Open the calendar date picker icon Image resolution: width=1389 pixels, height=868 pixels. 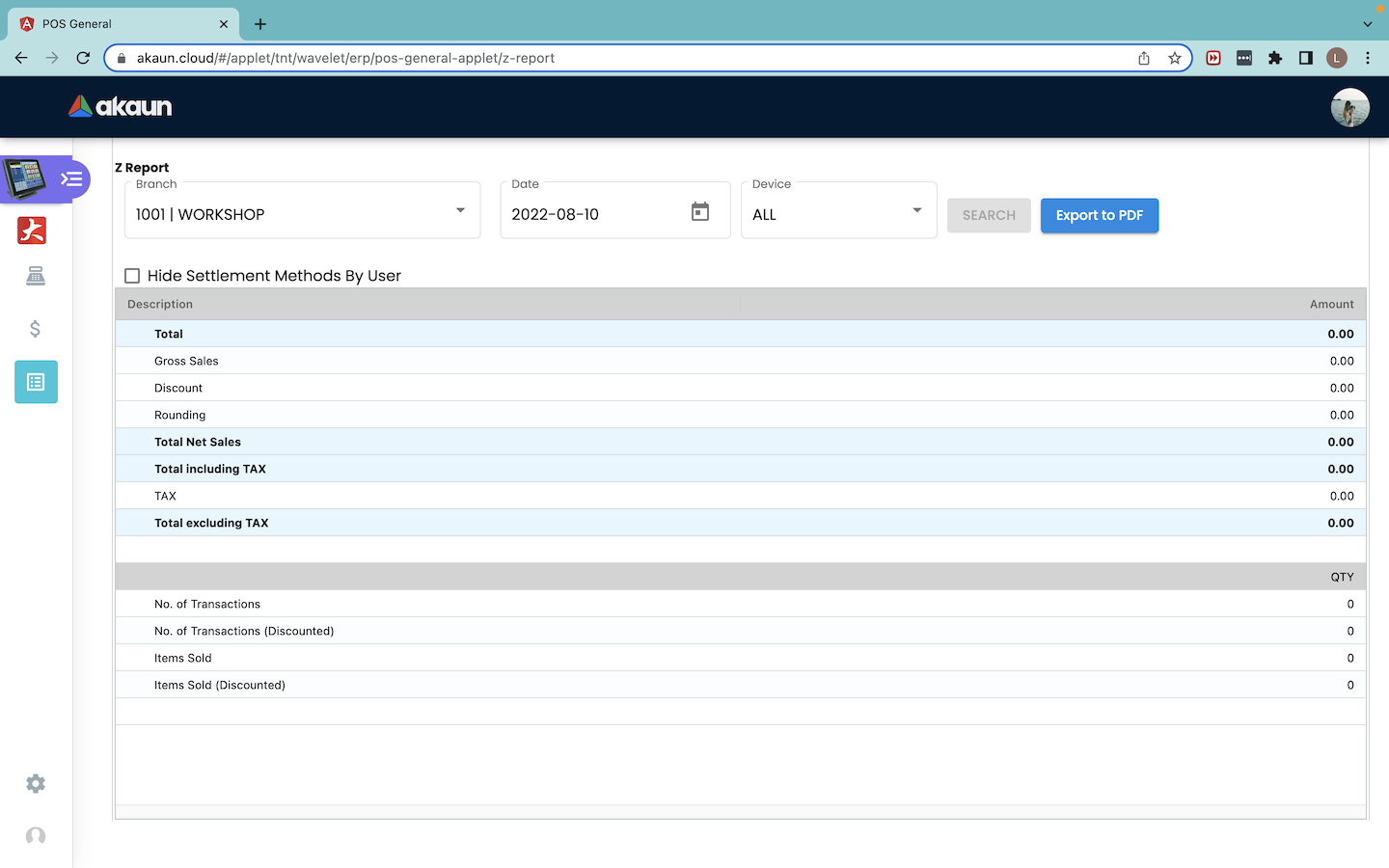tap(700, 212)
